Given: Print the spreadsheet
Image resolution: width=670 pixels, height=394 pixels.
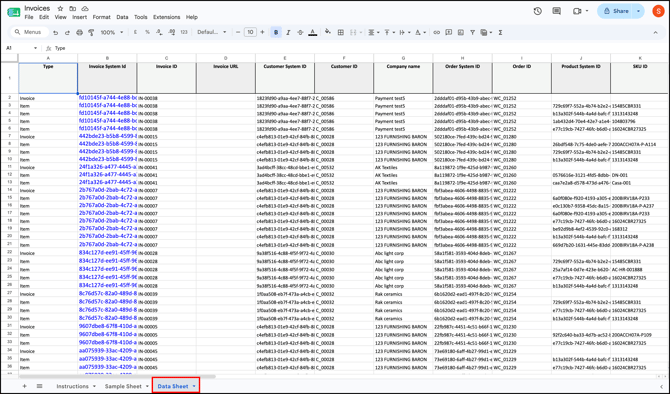Looking at the screenshot, I should tap(79, 32).
